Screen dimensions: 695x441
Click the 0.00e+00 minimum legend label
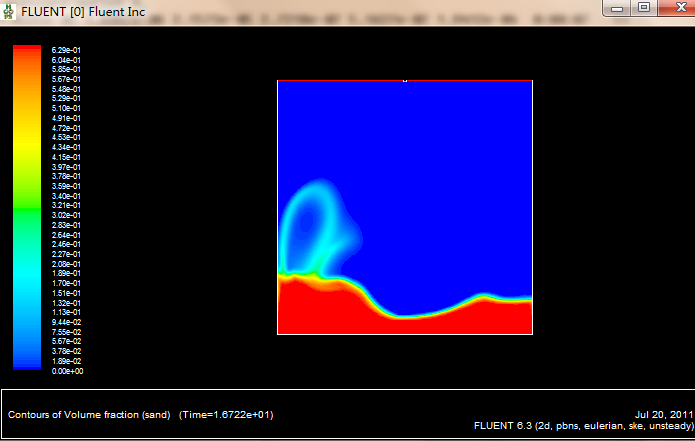click(x=64, y=371)
